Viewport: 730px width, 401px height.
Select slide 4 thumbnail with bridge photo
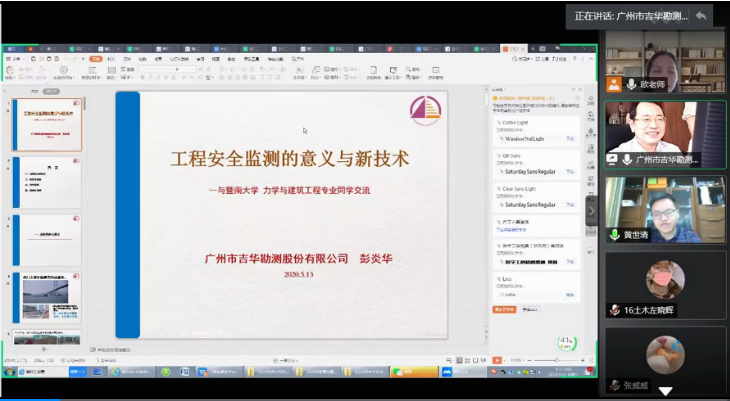47,298
